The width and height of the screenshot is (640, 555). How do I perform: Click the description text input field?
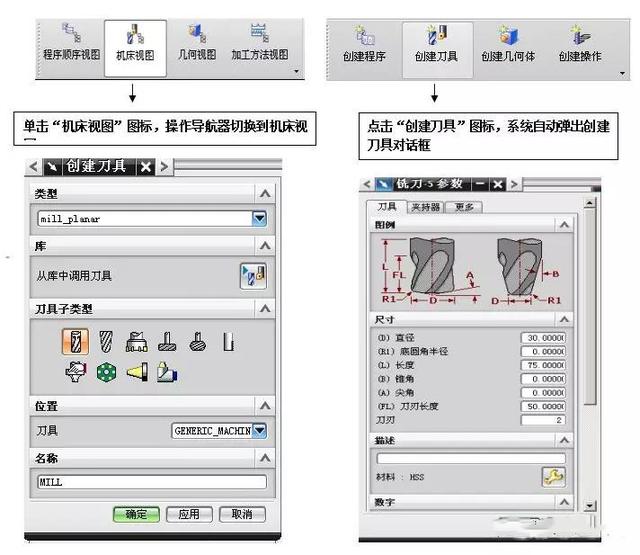coord(471,458)
